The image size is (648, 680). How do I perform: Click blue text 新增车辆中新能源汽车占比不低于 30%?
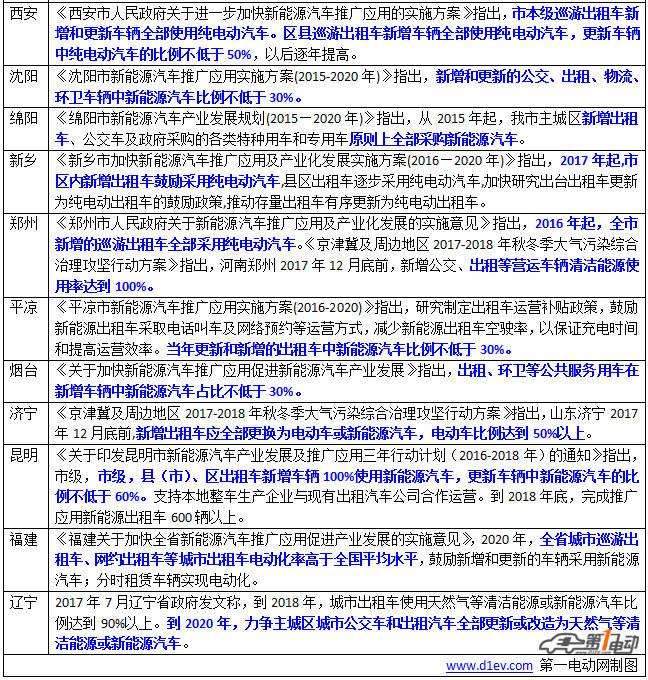pos(178,392)
